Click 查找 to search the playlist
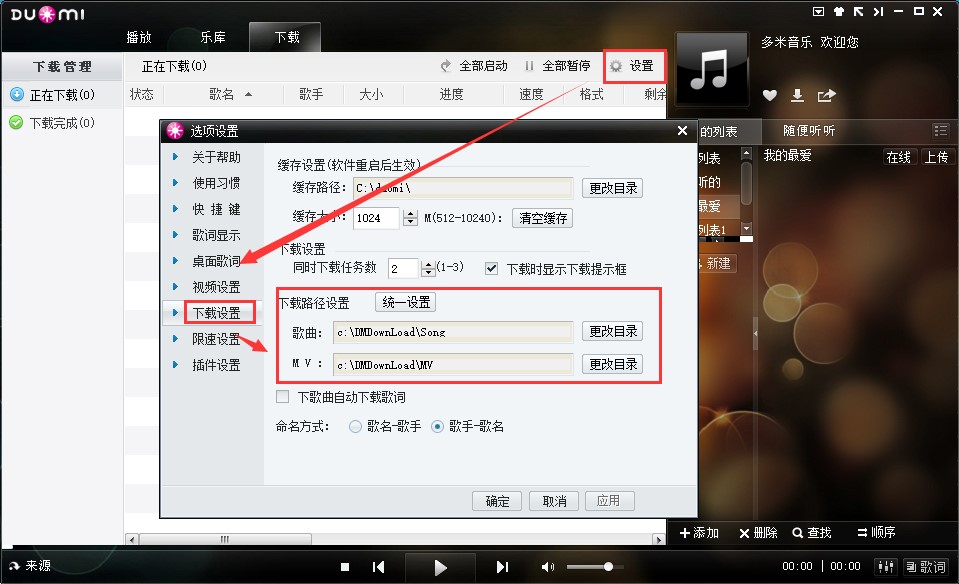Image resolution: width=959 pixels, height=584 pixels. (812, 533)
